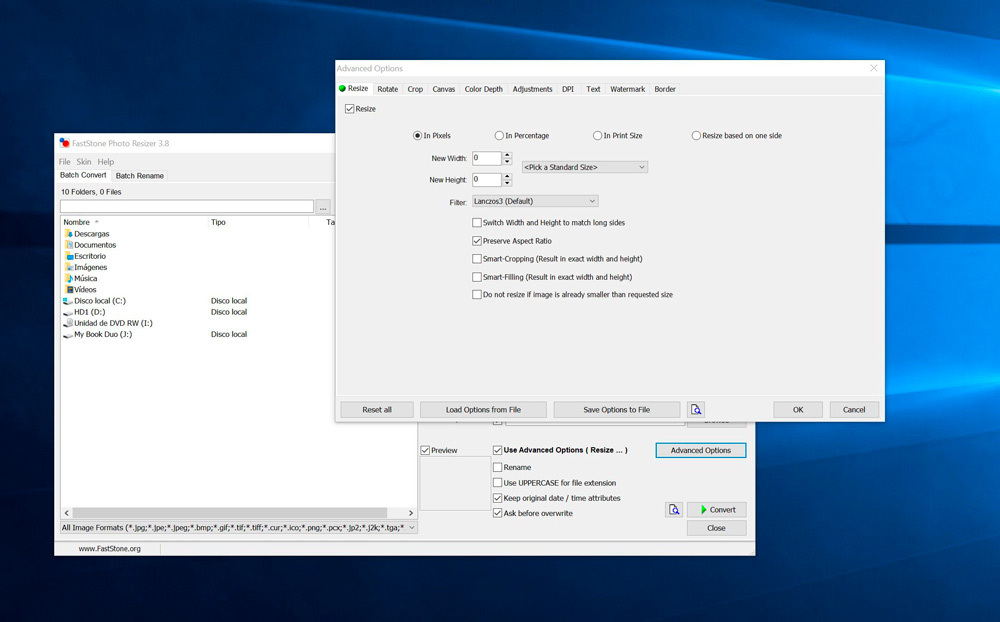Click the Save Options to File button
The height and width of the screenshot is (622, 1000).
pos(616,410)
